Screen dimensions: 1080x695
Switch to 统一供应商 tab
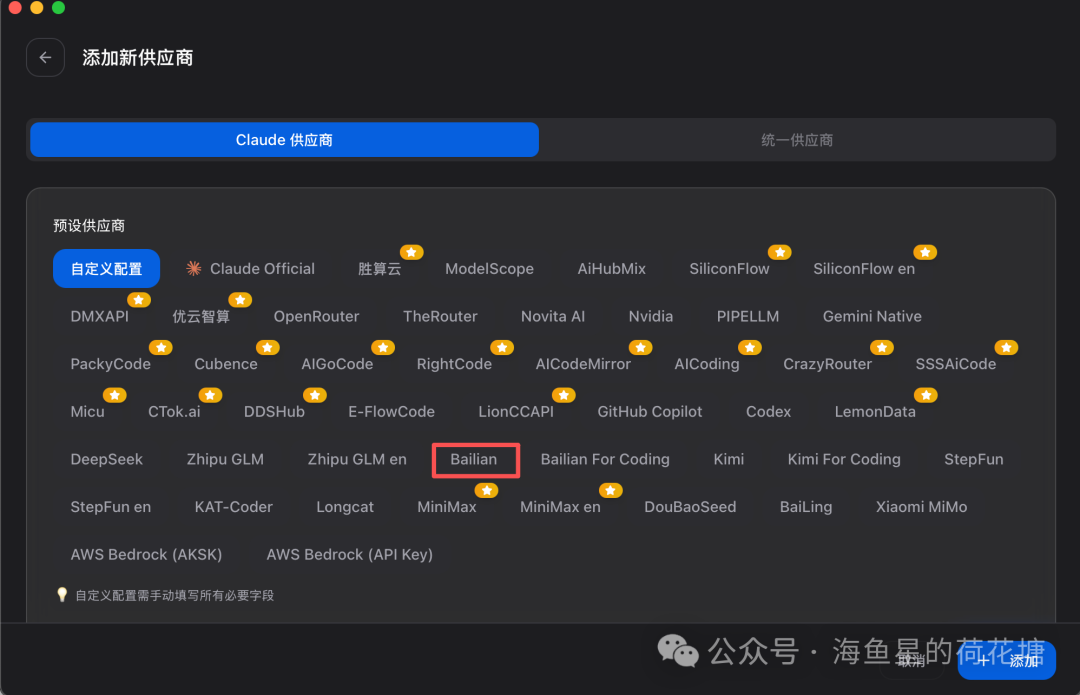(x=797, y=140)
